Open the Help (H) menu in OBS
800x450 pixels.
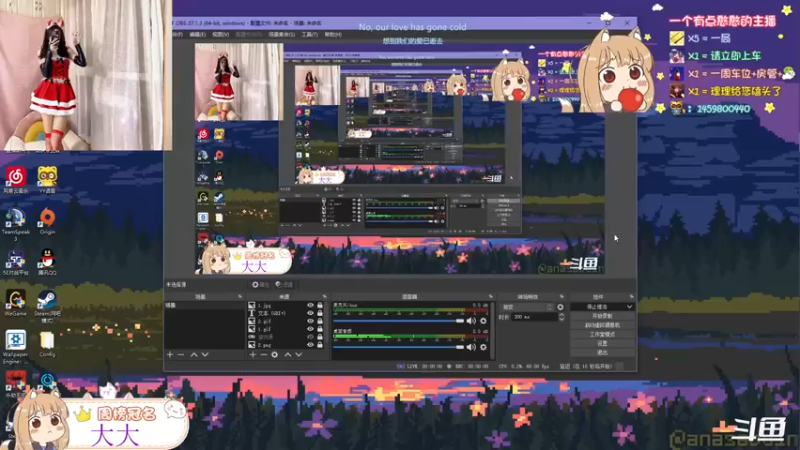tap(333, 35)
